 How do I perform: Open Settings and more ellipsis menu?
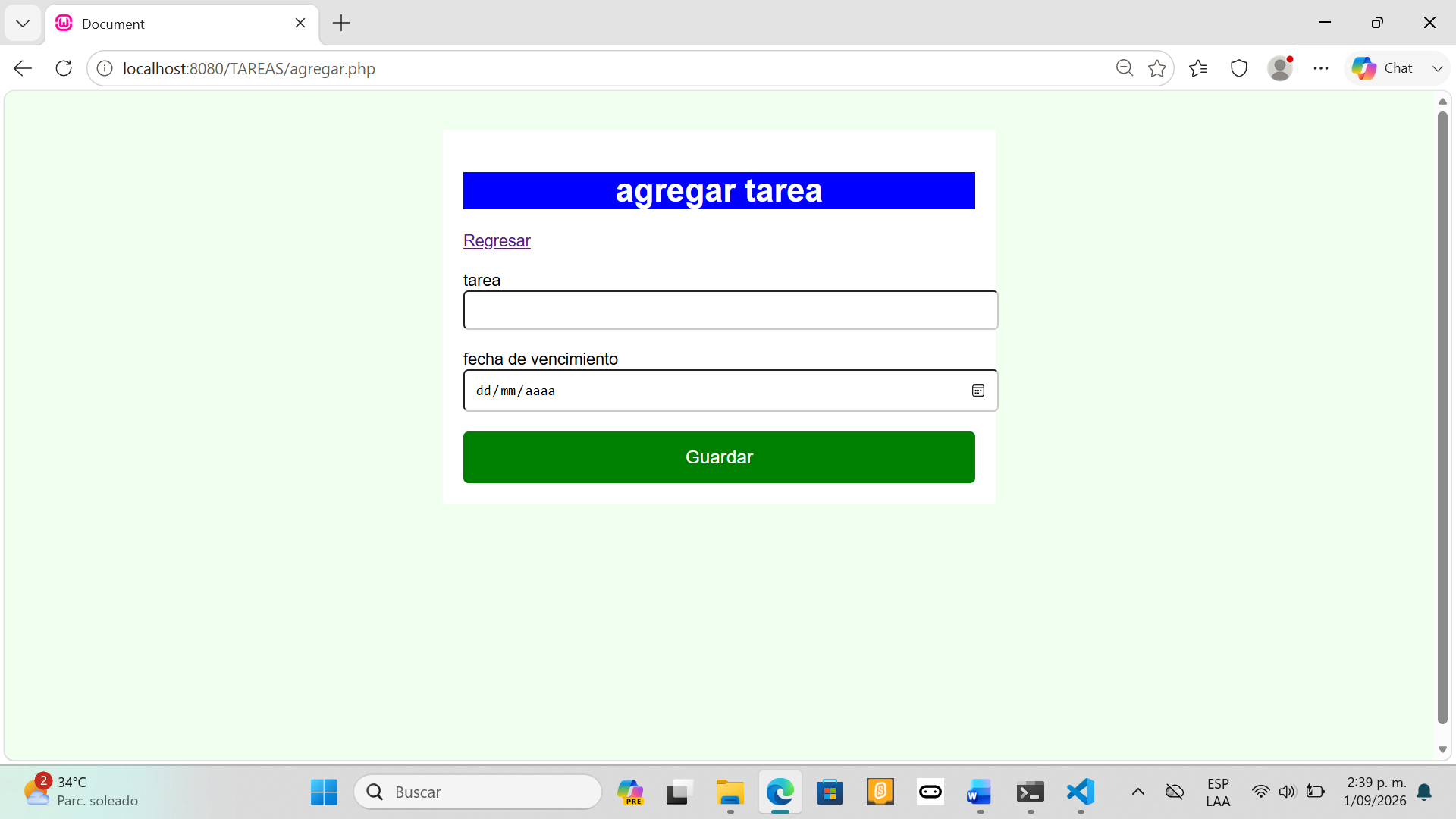pyautogui.click(x=1321, y=68)
